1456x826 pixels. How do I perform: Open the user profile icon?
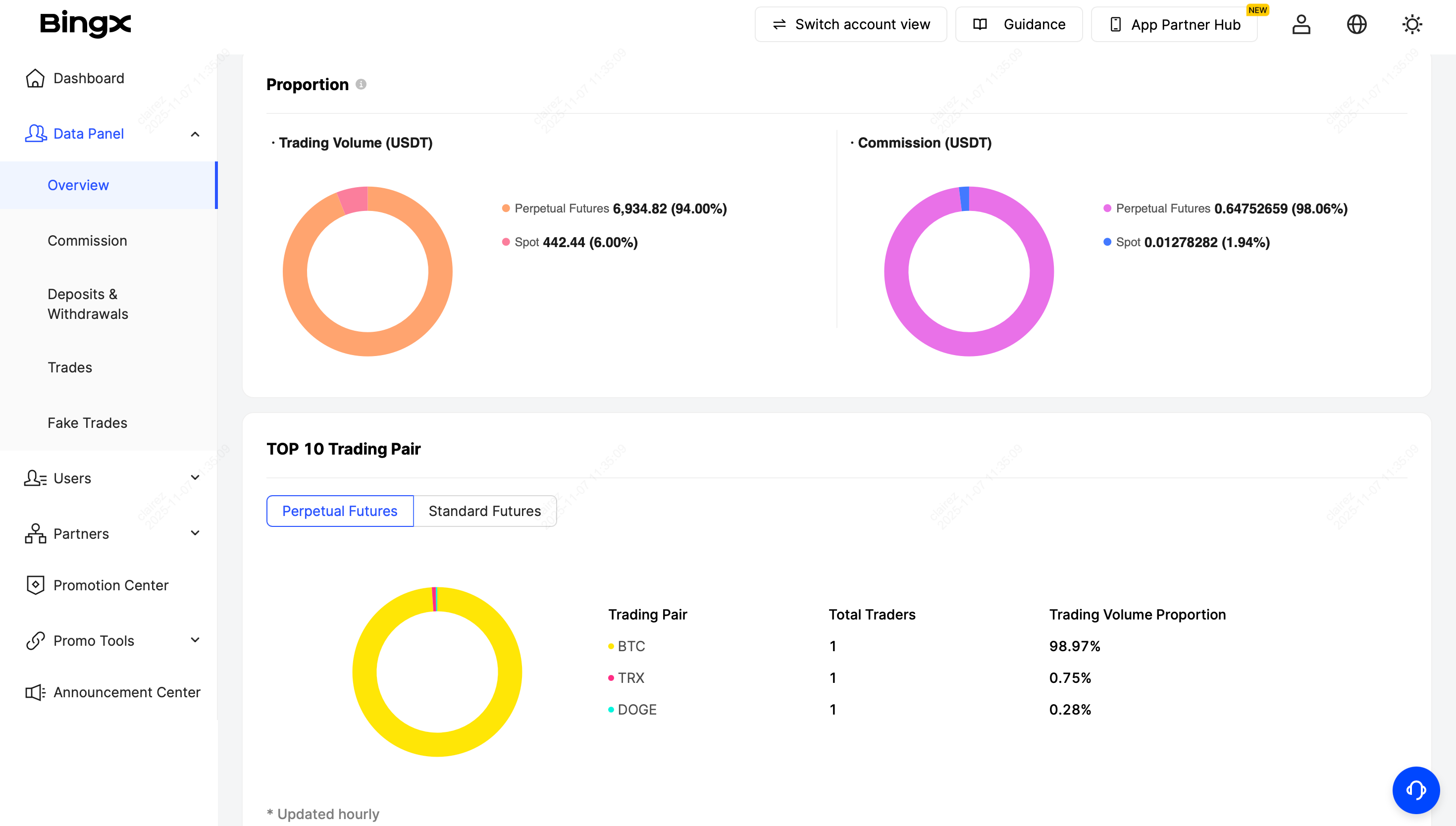pos(1301,24)
